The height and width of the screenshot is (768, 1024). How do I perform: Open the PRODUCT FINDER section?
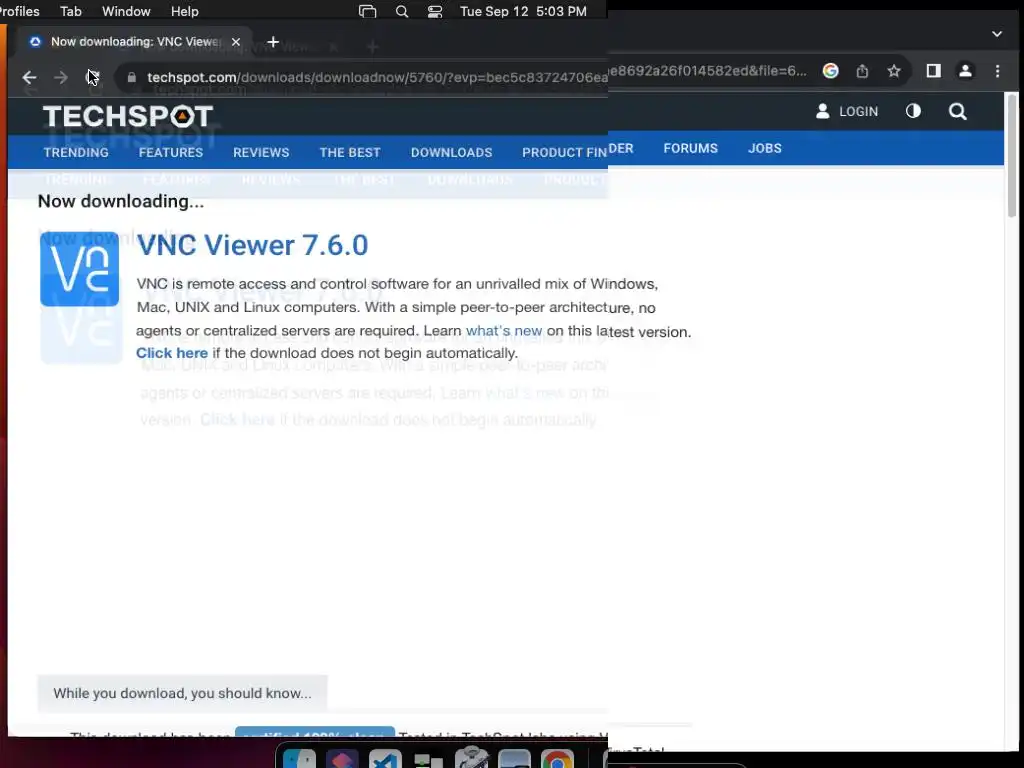[577, 152]
